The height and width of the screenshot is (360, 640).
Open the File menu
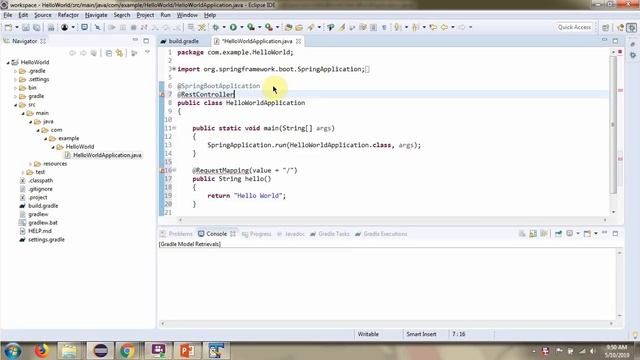8,15
